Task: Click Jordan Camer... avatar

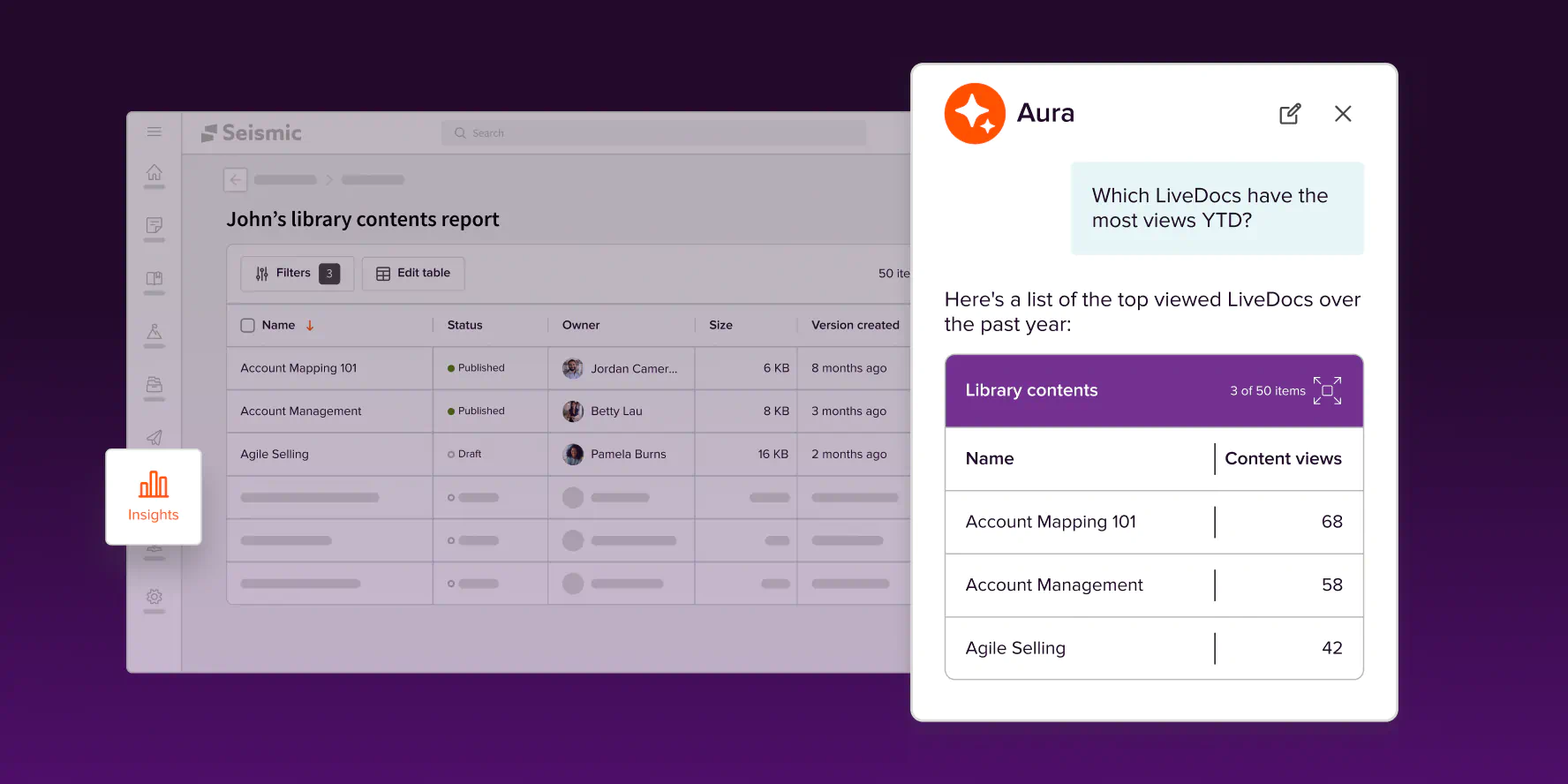Action: point(573,368)
